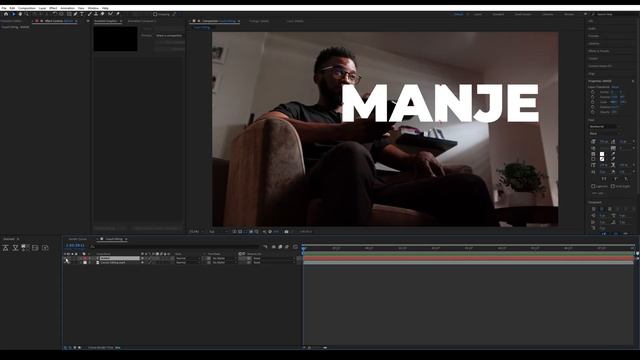This screenshot has height=360, width=640.
Task: Click the left align paragraph icon
Action: [593, 209]
